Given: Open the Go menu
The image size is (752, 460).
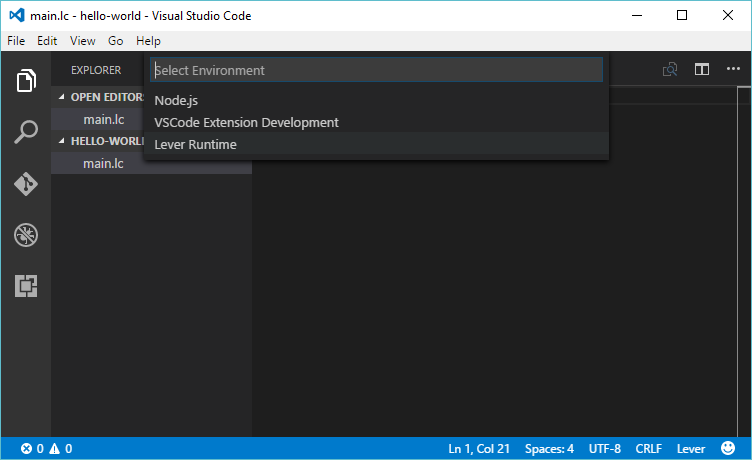Looking at the screenshot, I should point(116,41).
